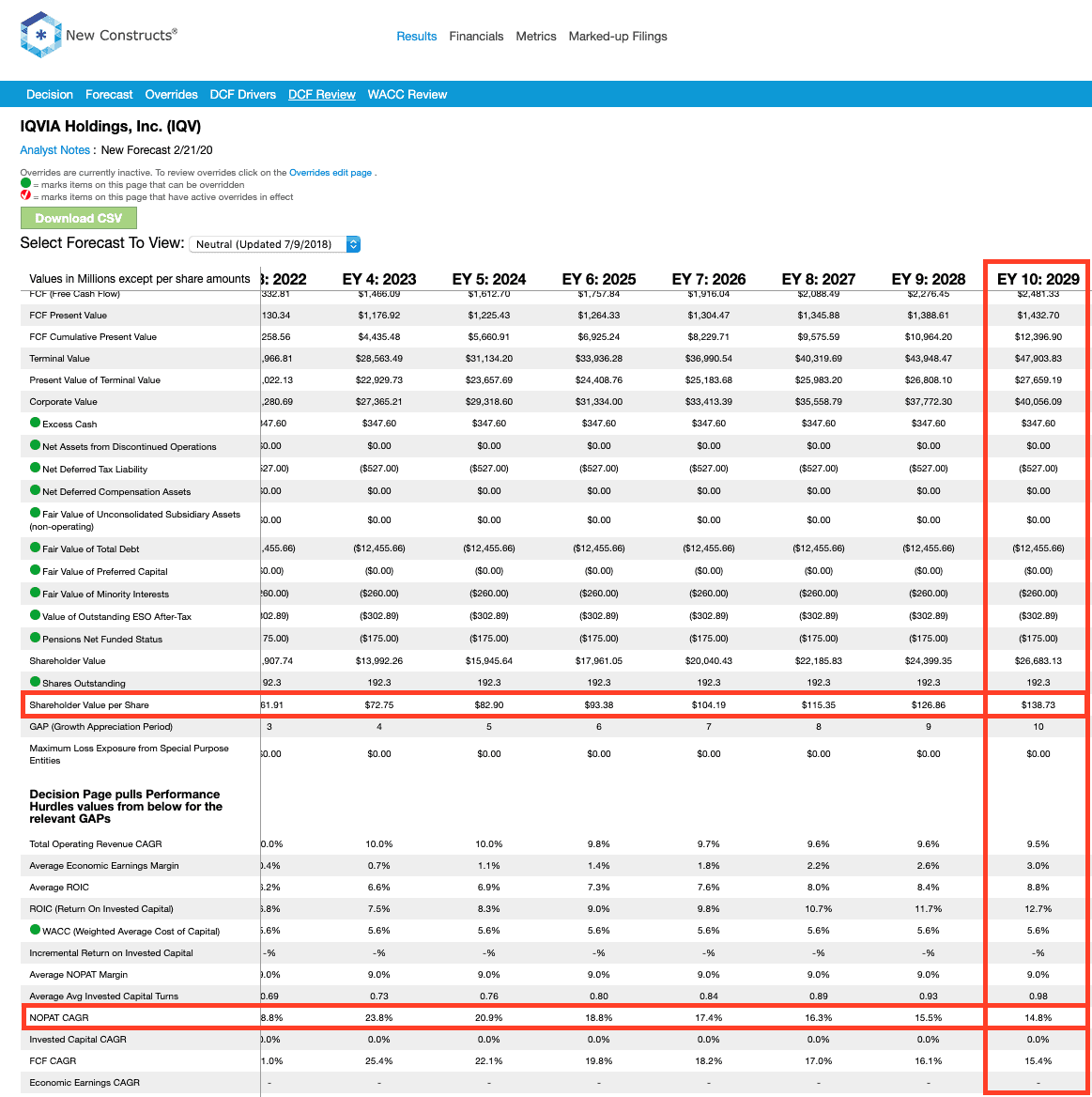Click green dot beside Fair Value of Minority Interests
1092x1097 pixels.
[35, 593]
